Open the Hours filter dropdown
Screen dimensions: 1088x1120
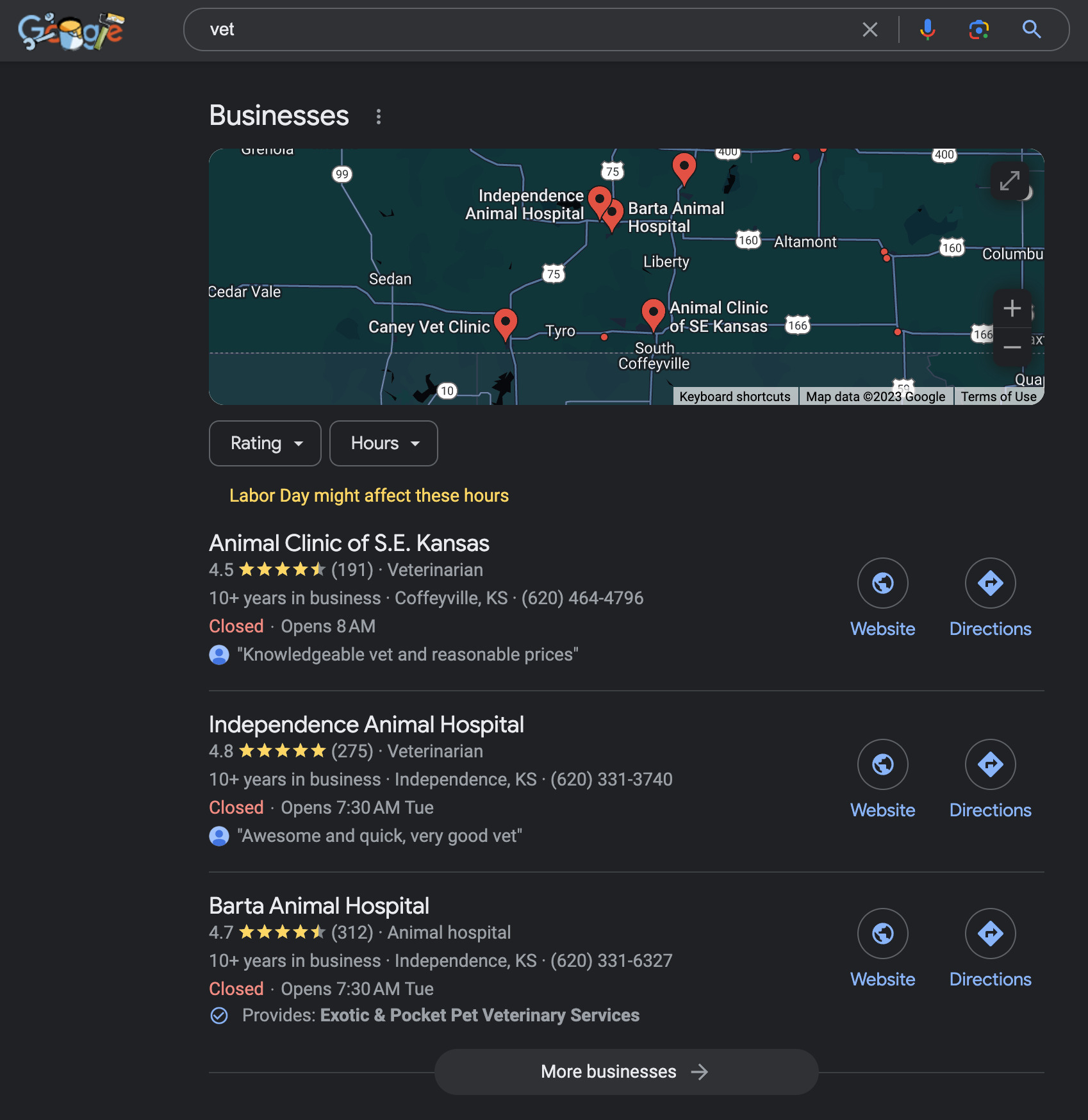383,443
